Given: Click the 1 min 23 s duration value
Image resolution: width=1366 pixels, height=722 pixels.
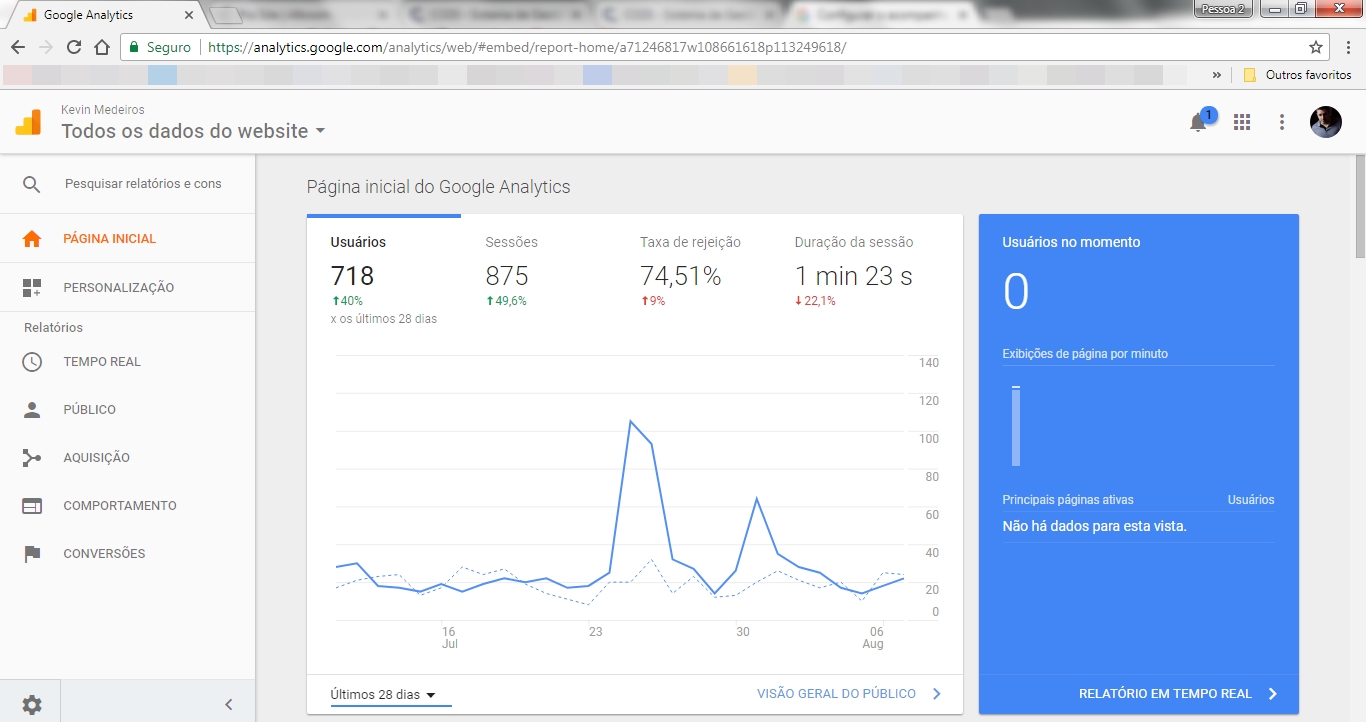Looking at the screenshot, I should 853,276.
